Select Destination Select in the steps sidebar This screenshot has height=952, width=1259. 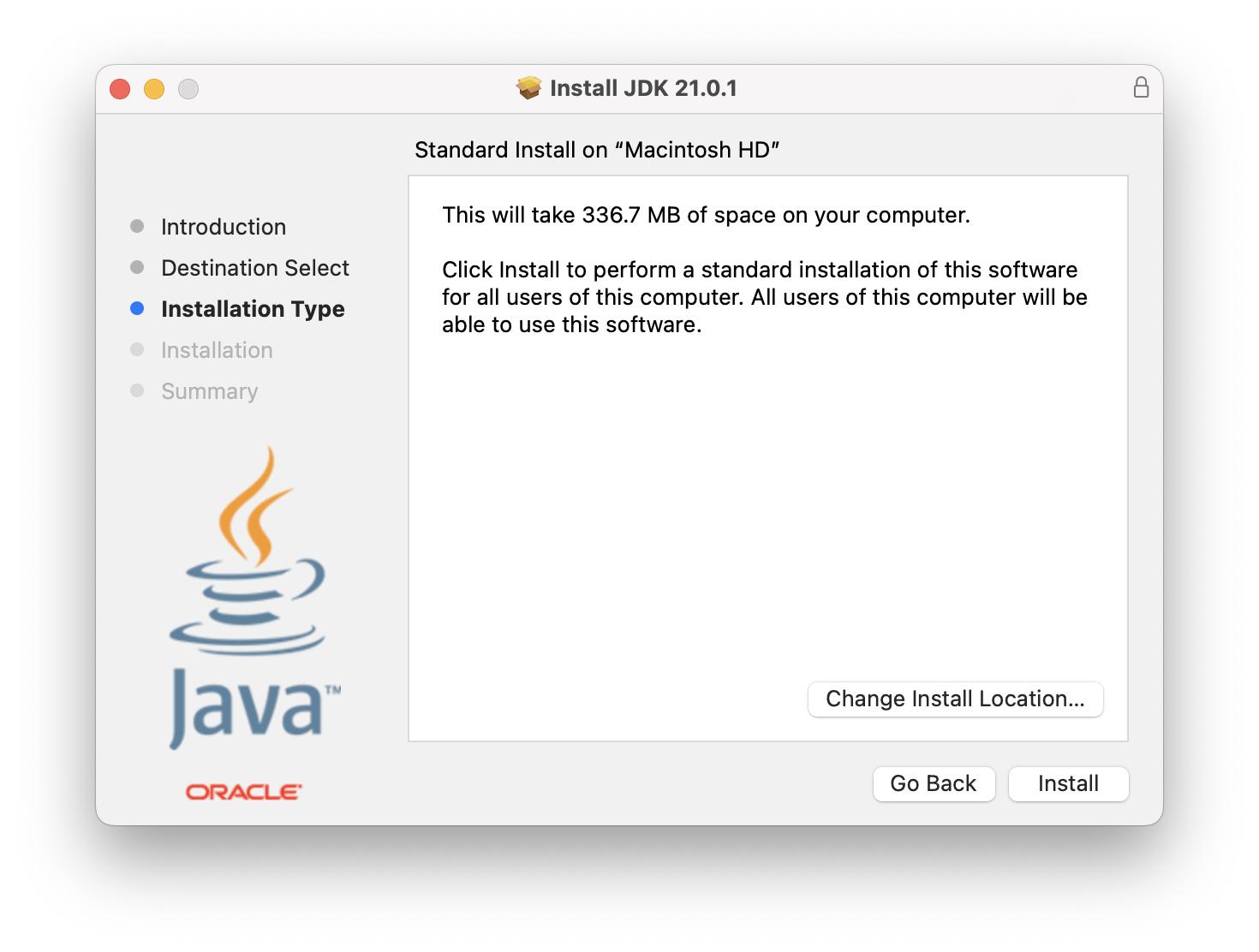[x=254, y=267]
